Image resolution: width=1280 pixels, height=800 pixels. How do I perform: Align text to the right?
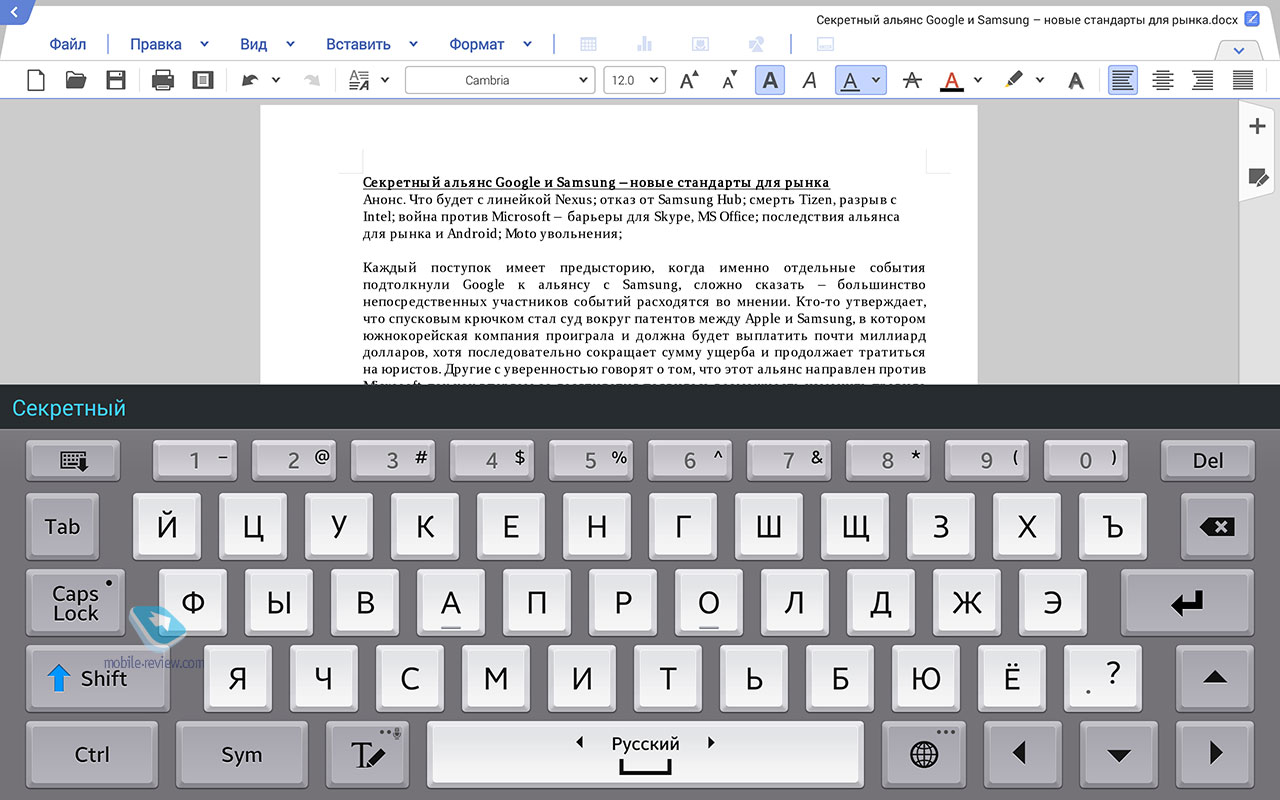1203,80
